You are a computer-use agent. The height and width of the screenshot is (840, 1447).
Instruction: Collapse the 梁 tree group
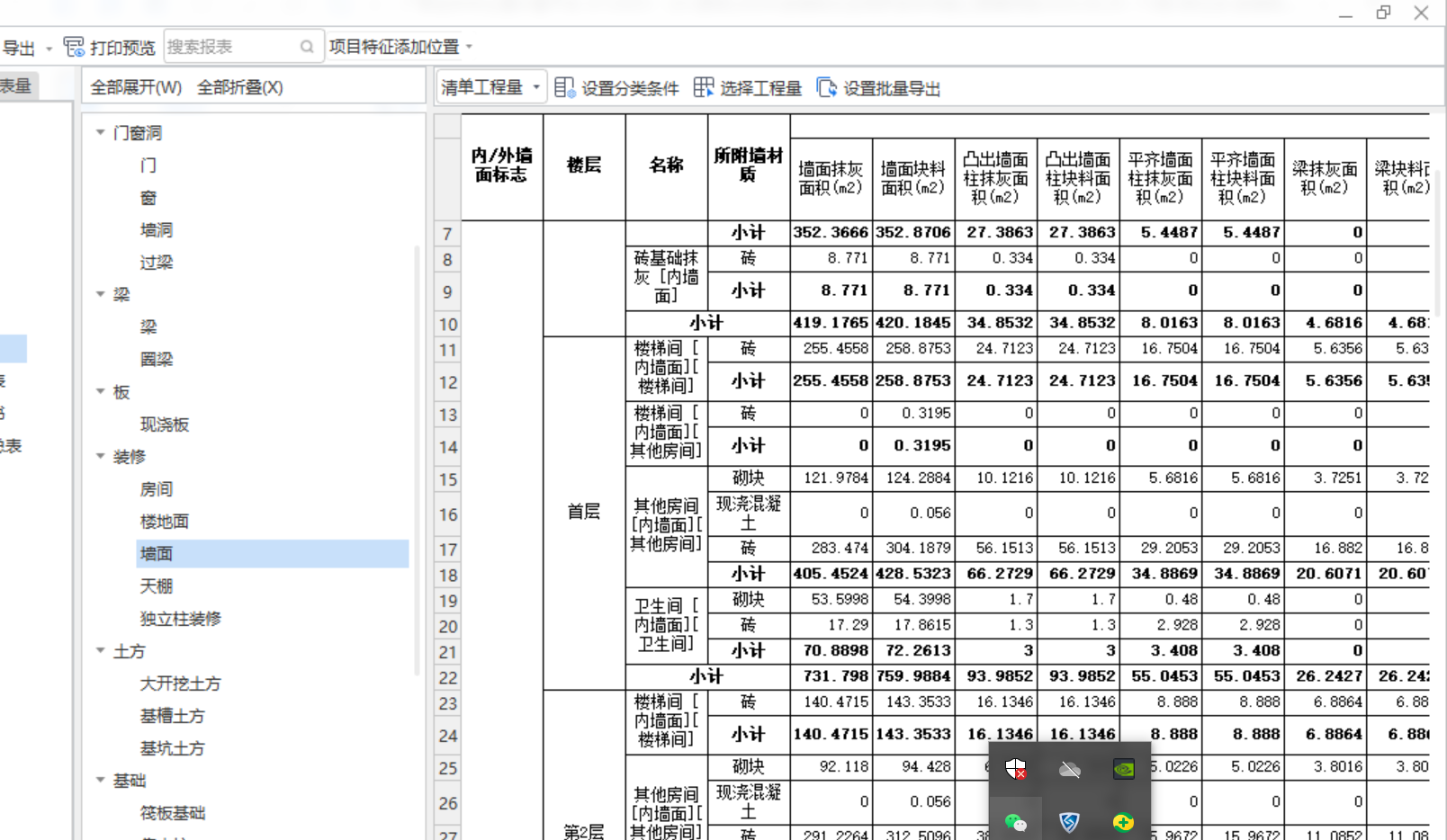pos(101,294)
